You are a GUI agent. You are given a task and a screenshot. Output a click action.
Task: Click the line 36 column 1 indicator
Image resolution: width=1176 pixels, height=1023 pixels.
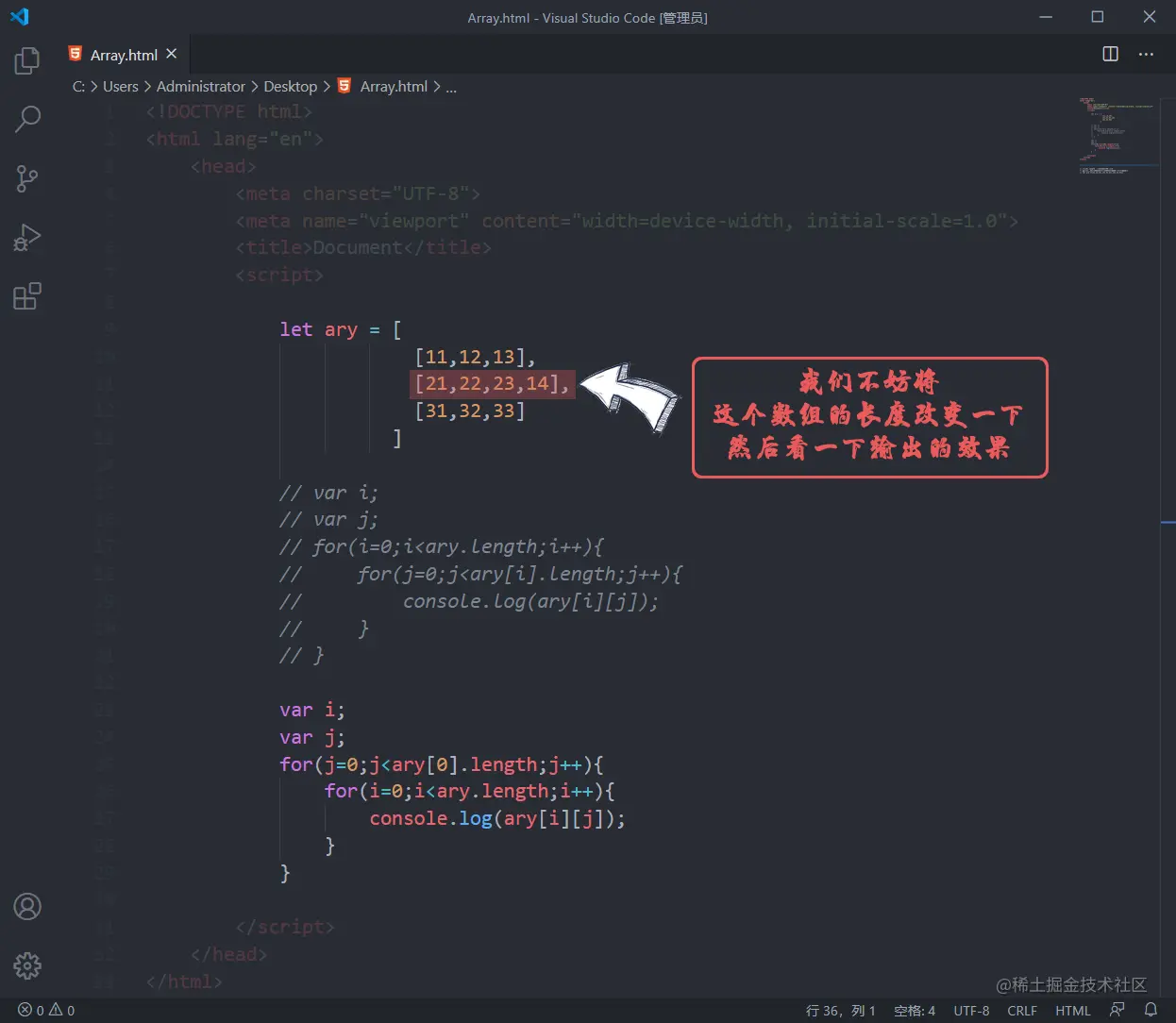(841, 1010)
